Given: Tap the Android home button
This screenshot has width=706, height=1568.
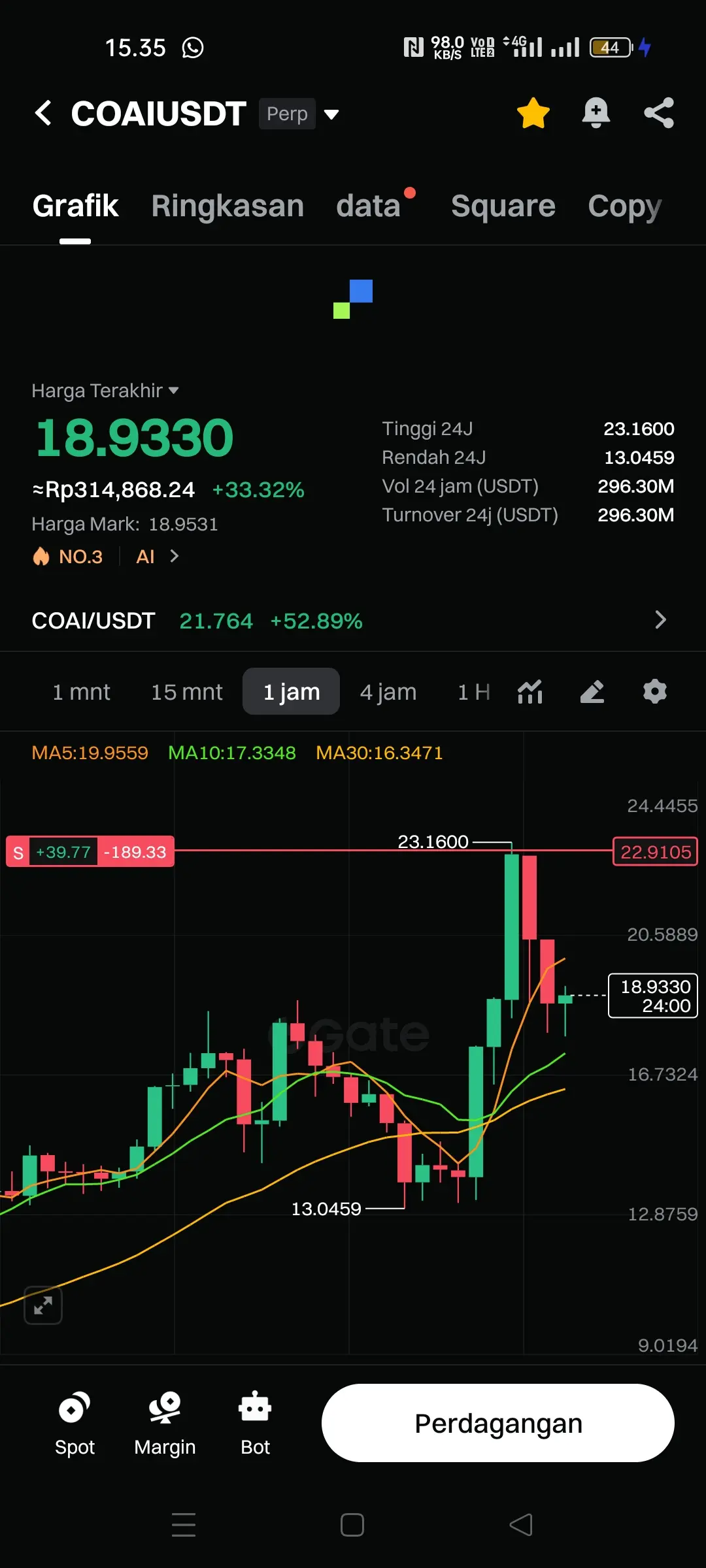Looking at the screenshot, I should (x=352, y=1525).
